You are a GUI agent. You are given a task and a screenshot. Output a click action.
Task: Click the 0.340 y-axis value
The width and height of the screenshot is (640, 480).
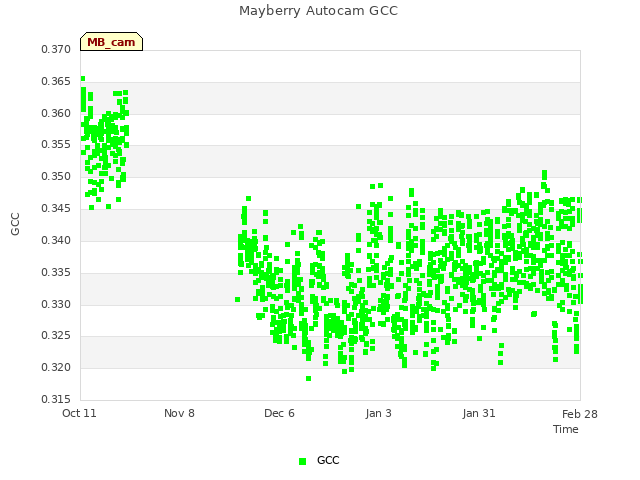[56, 240]
